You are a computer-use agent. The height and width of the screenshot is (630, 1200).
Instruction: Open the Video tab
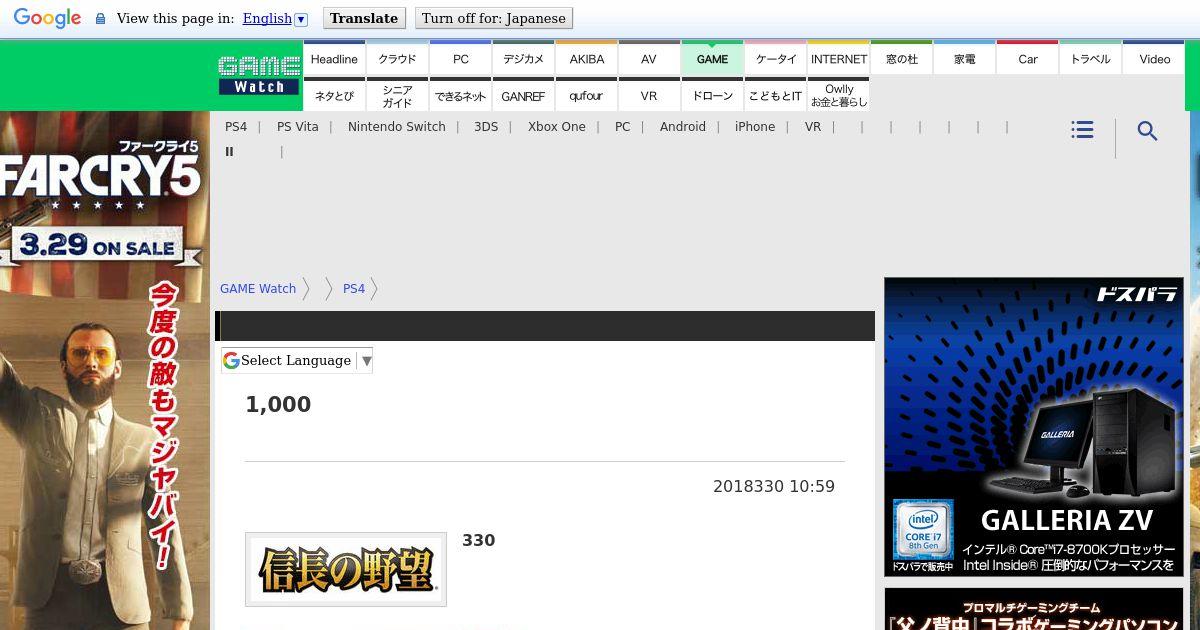pyautogui.click(x=1155, y=59)
